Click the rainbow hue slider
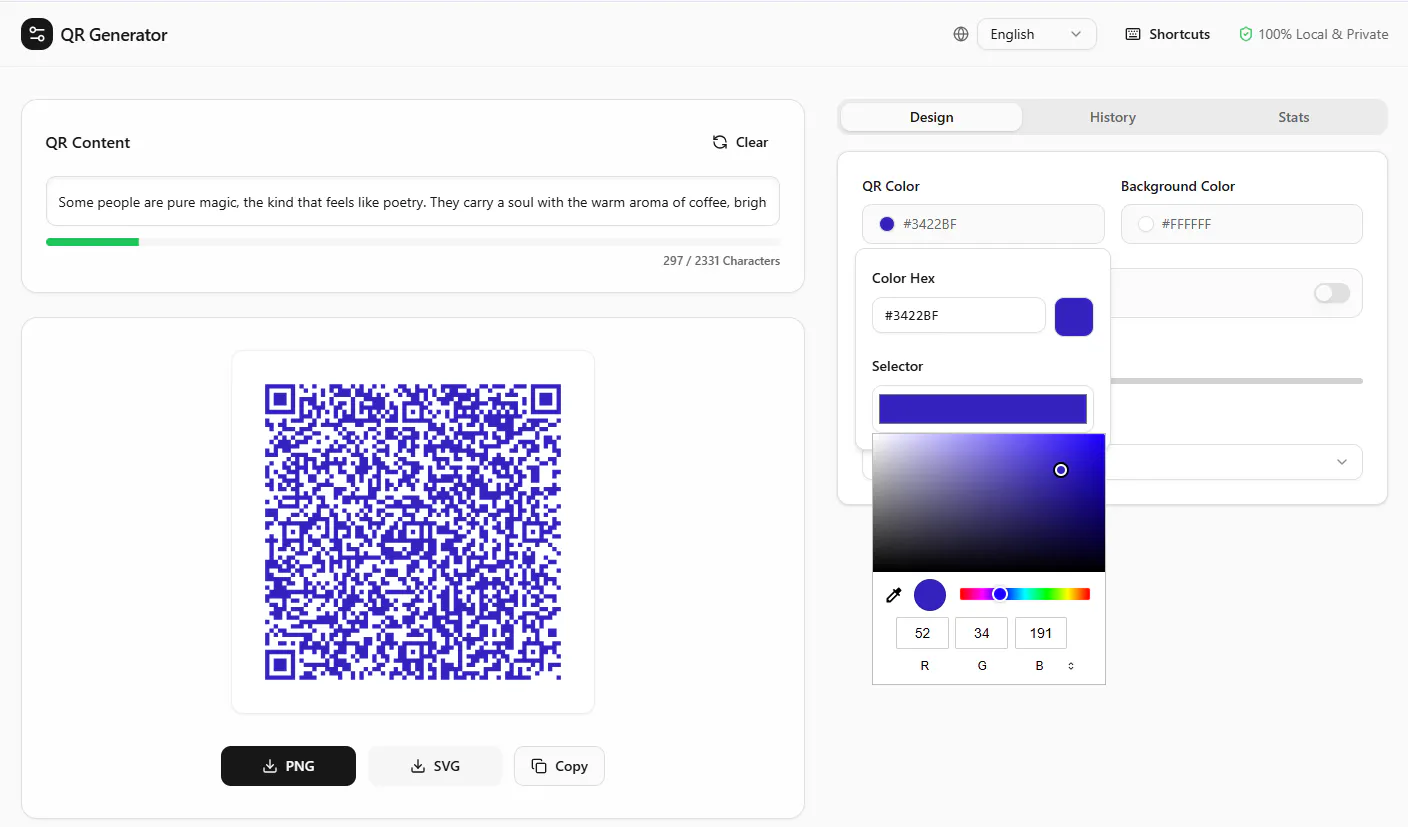1408x827 pixels. (1024, 594)
